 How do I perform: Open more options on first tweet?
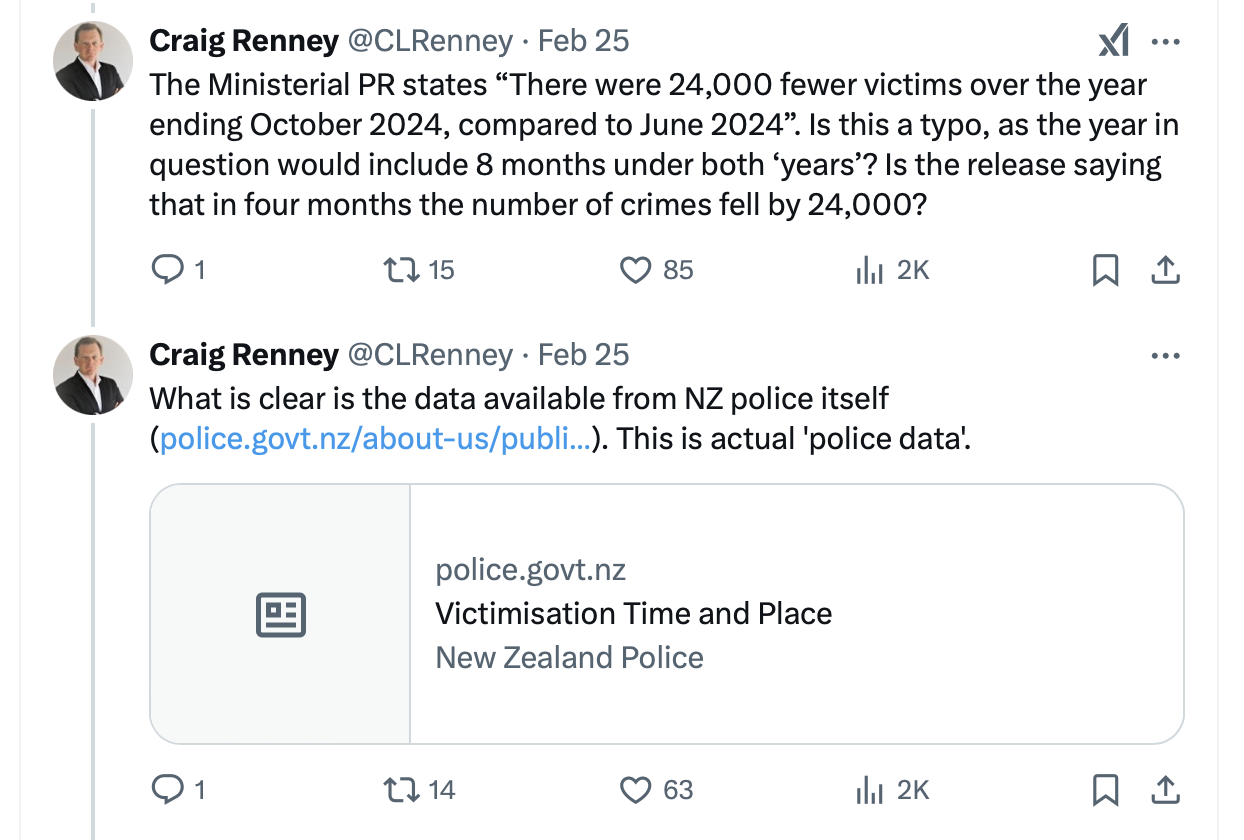point(1166,41)
